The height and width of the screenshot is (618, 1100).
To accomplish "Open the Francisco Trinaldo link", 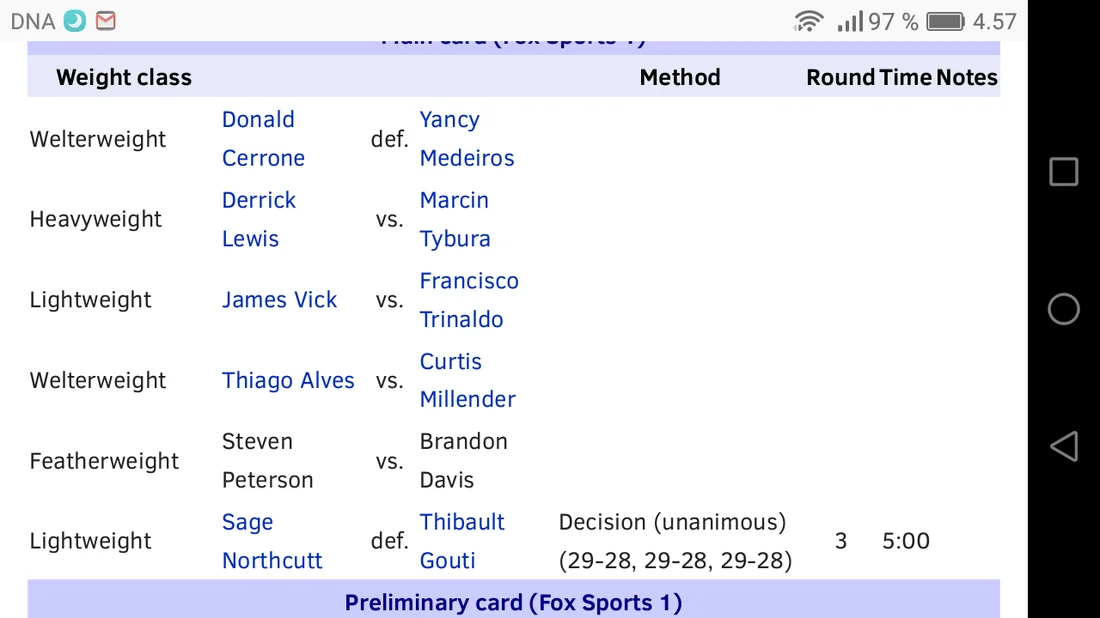I will (x=468, y=300).
